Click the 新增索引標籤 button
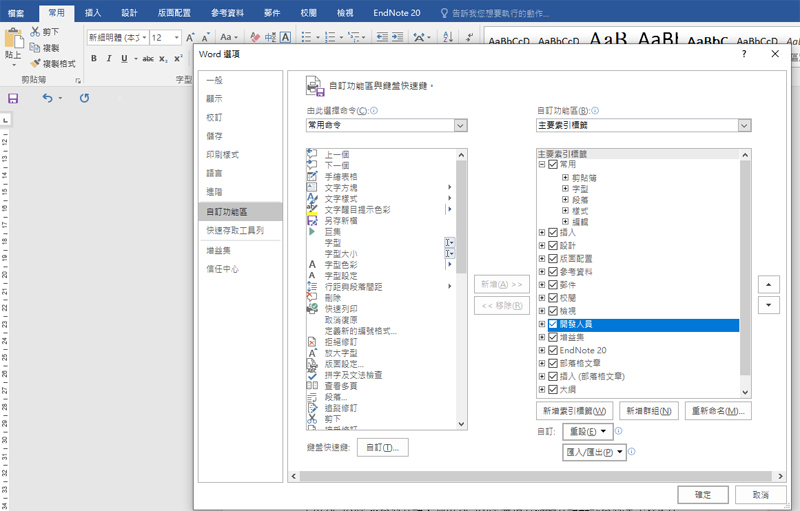This screenshot has width=800, height=511. 574,411
